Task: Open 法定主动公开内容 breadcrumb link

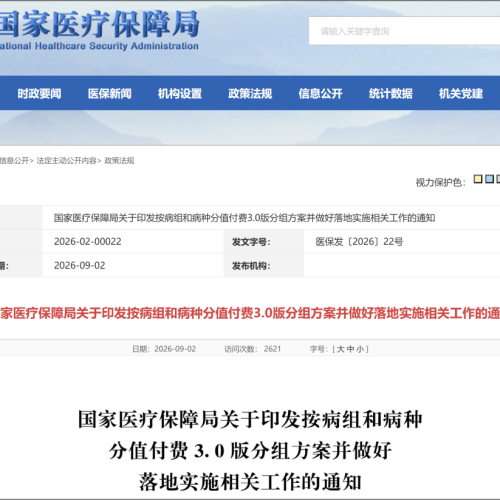Action: tap(66, 161)
